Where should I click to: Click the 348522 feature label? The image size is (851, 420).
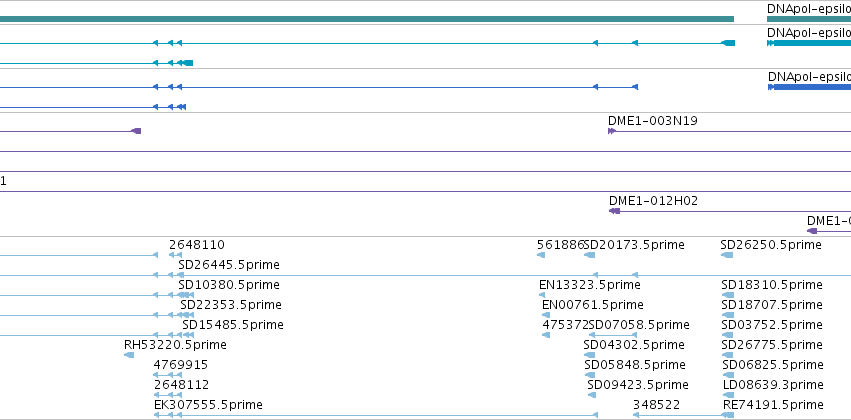click(656, 405)
